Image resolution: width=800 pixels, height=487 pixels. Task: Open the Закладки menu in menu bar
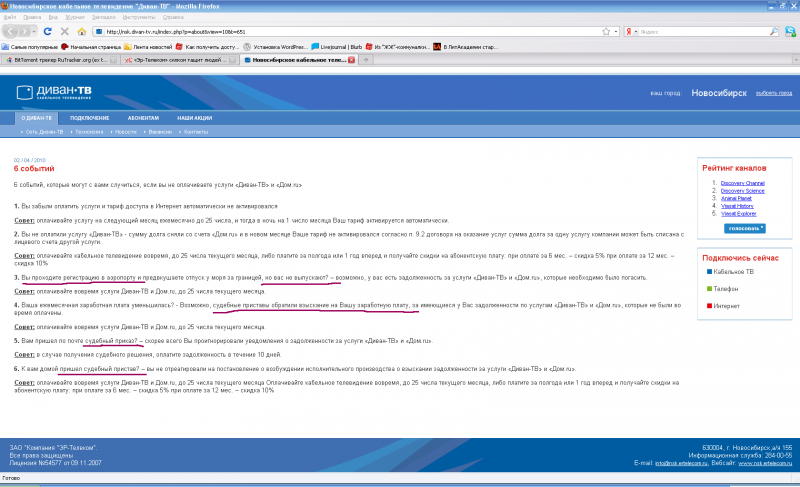pos(103,18)
